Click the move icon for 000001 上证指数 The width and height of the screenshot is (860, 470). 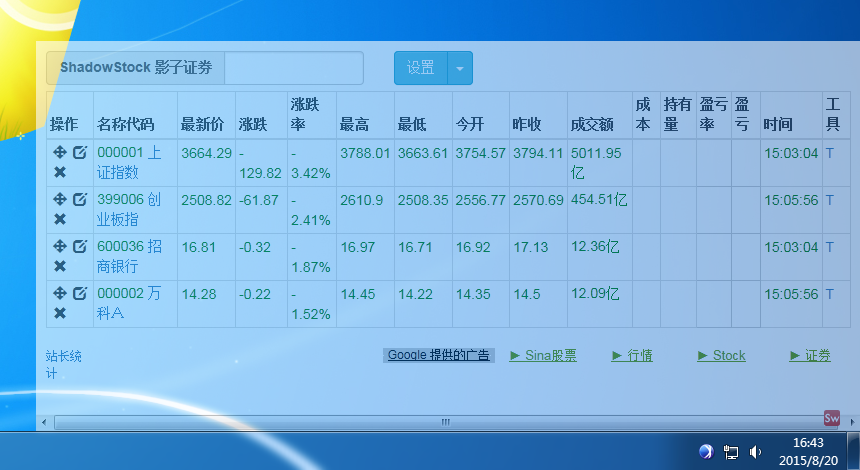point(60,152)
